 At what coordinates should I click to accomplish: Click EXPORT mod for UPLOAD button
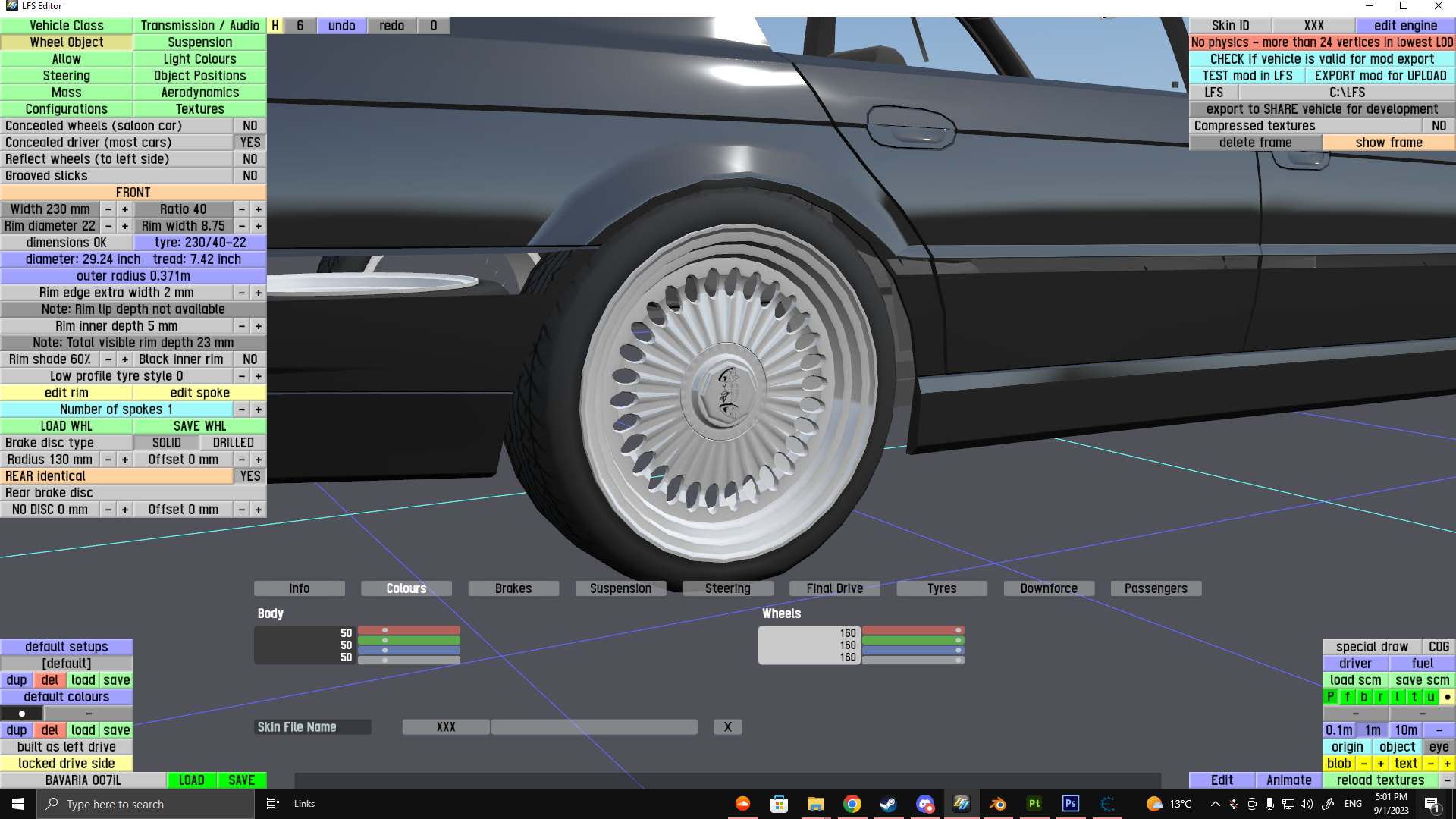pyautogui.click(x=1380, y=76)
